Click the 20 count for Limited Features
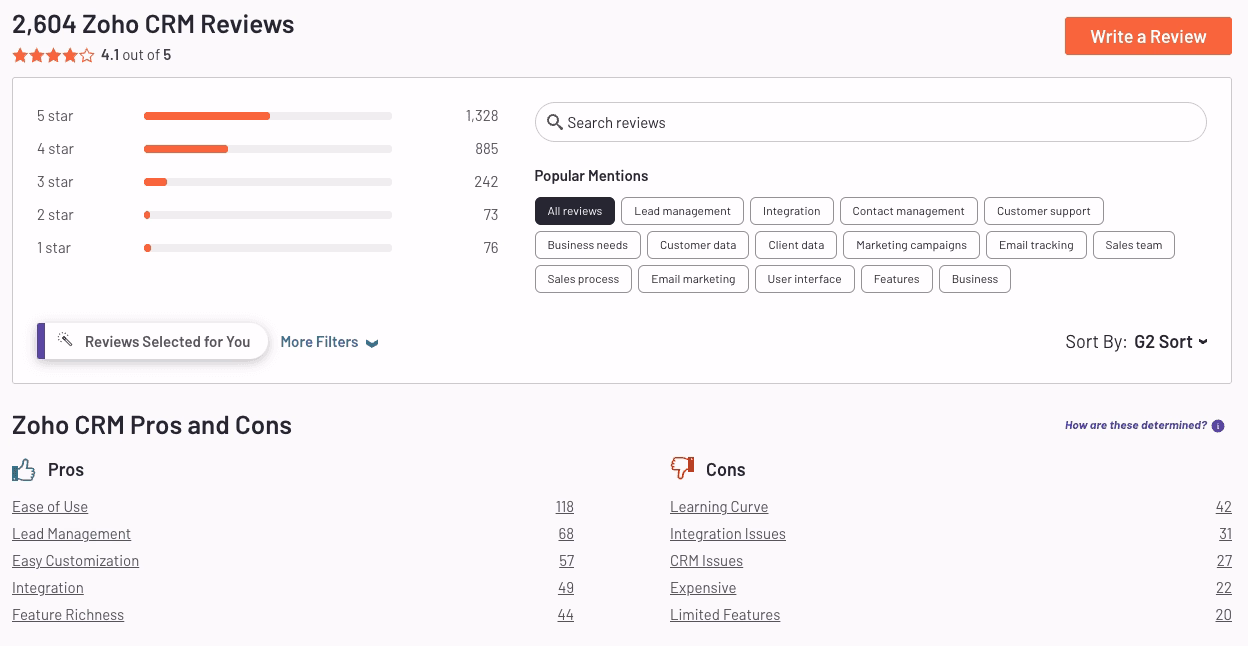This screenshot has width=1248, height=646. pos(1224,615)
